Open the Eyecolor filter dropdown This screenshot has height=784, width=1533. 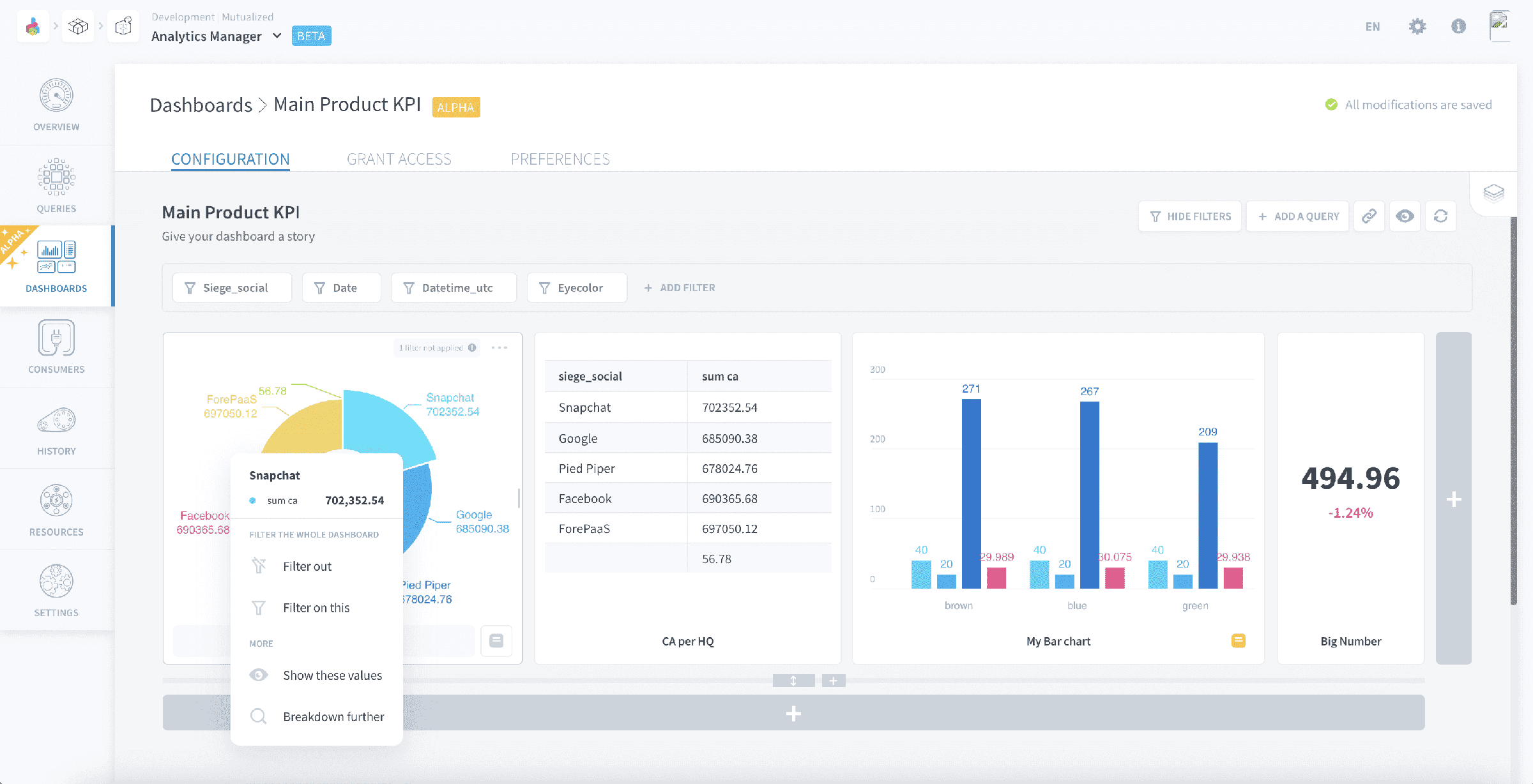(x=577, y=288)
